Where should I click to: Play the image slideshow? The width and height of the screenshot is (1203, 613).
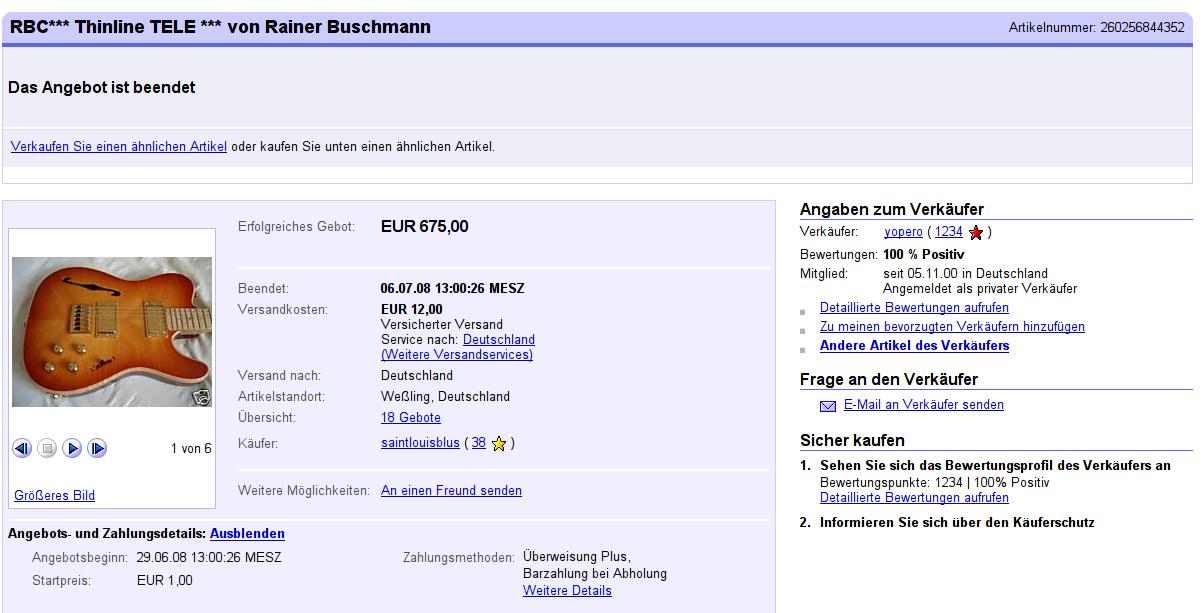click(x=72, y=449)
